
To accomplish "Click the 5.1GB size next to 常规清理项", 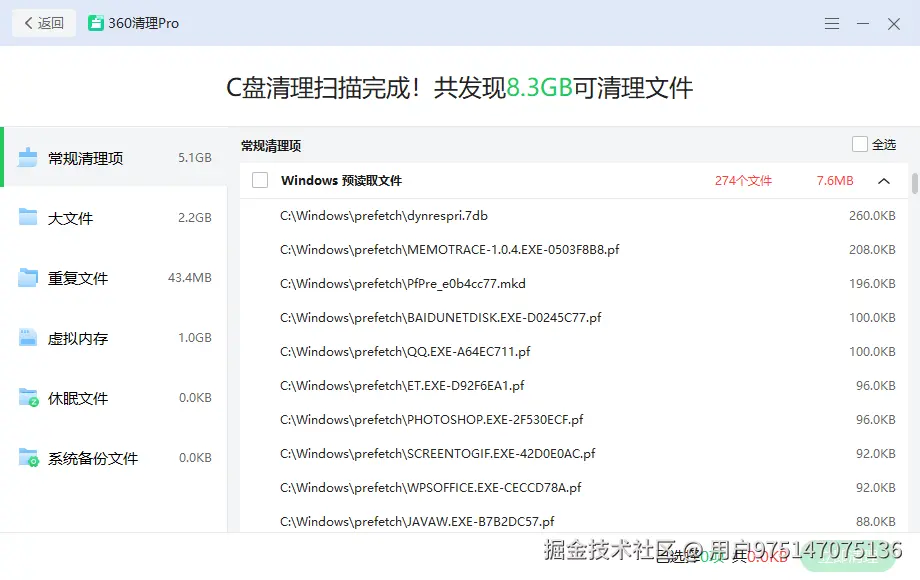I will (x=195, y=158).
